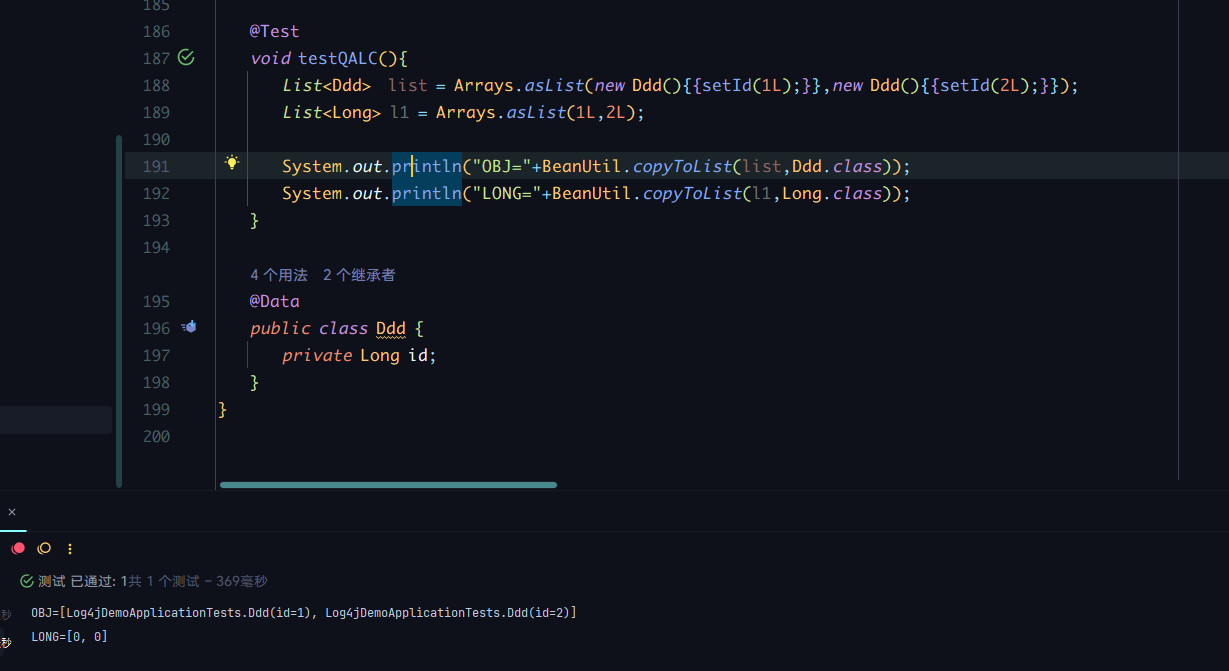Click the green run-test gutter icon at line 187

[186, 58]
